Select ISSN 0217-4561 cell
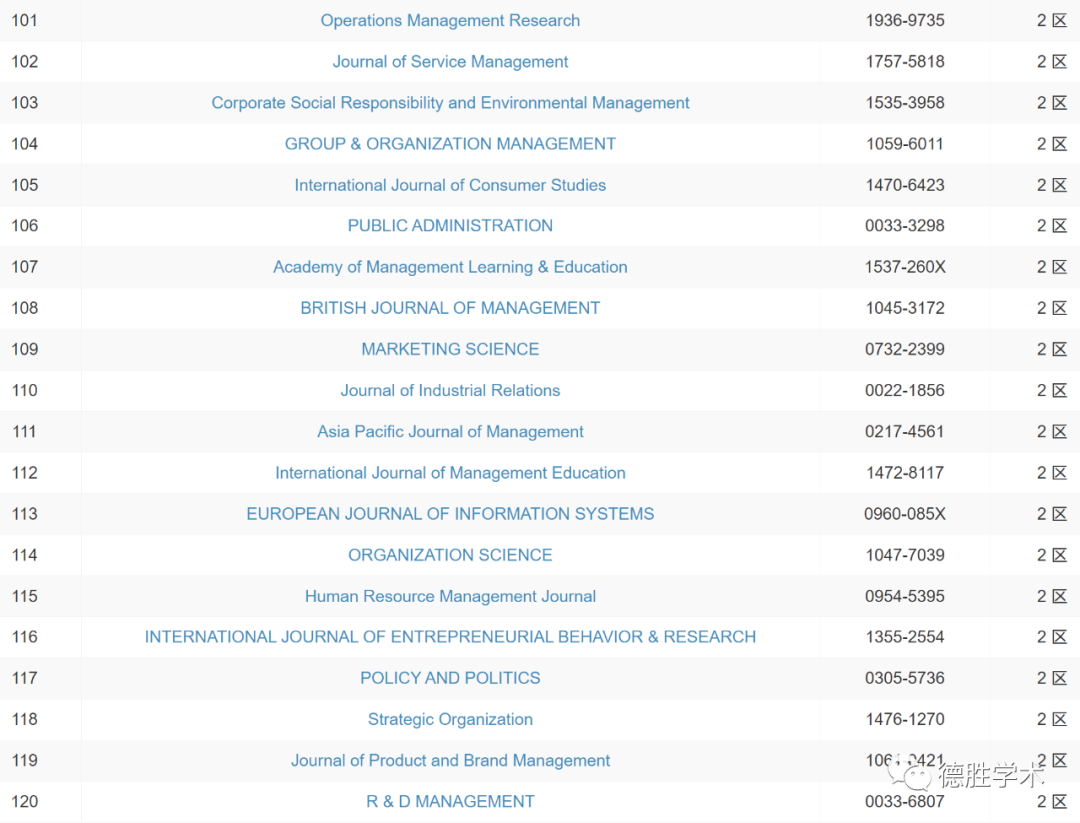 [x=904, y=432]
